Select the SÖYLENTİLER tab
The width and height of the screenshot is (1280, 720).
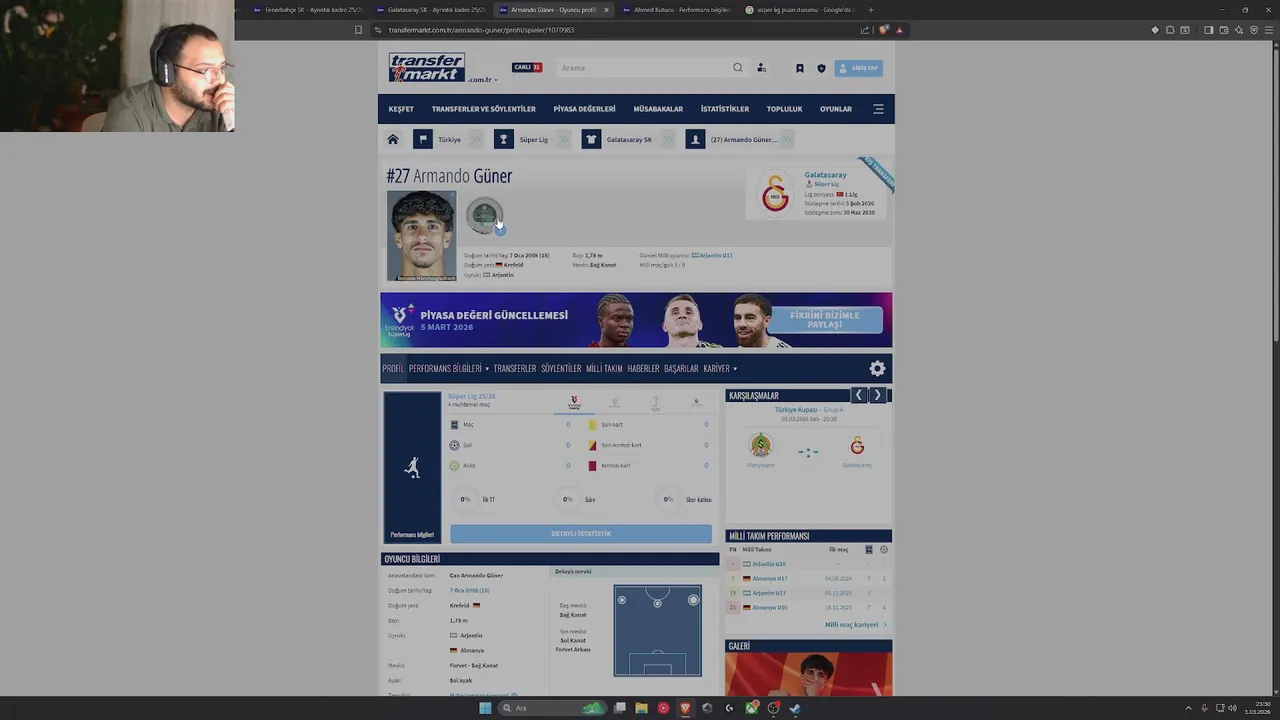(x=561, y=368)
